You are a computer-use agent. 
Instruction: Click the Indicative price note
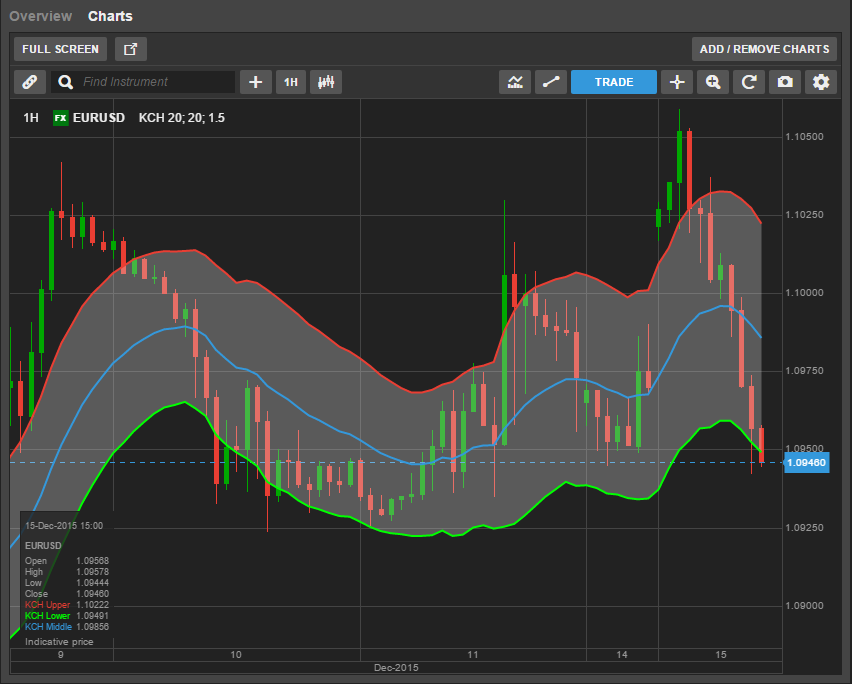pos(59,642)
